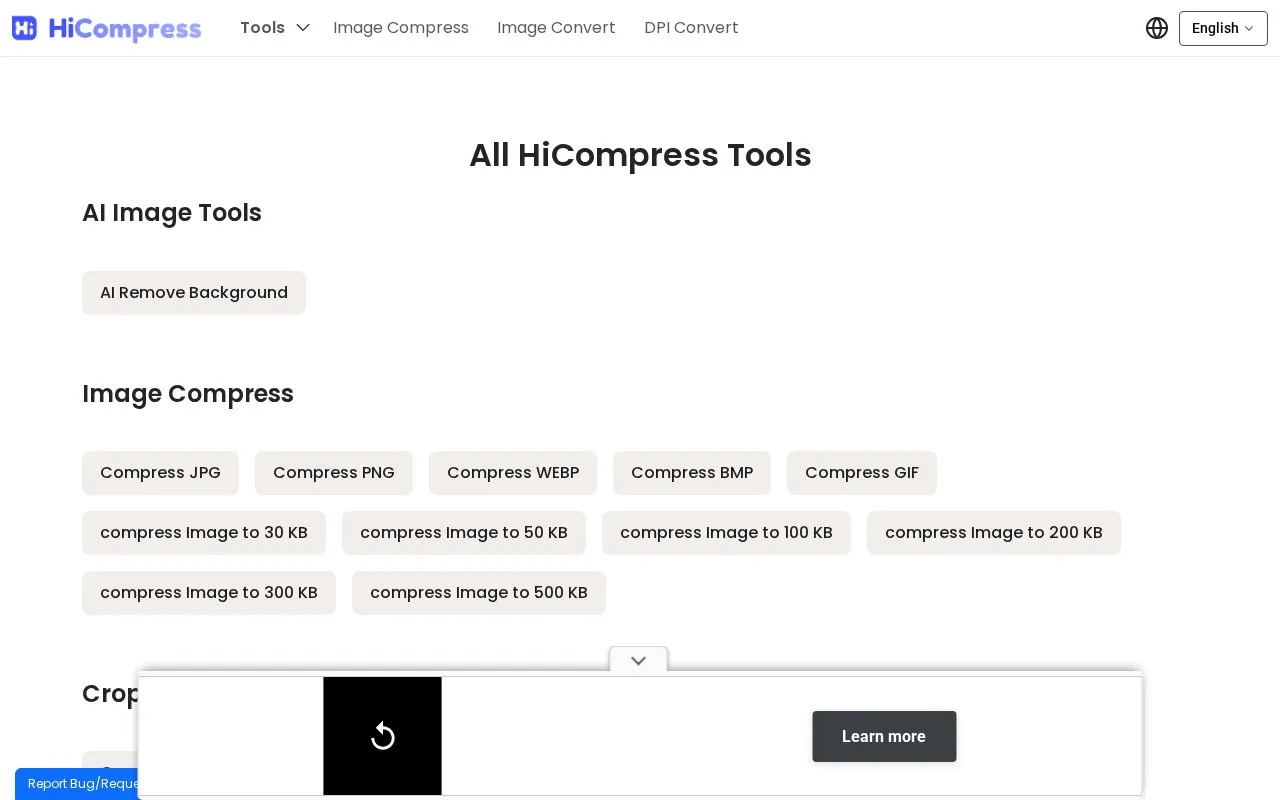Choose compress Image to 50 KB
The width and height of the screenshot is (1280, 800).
point(464,533)
